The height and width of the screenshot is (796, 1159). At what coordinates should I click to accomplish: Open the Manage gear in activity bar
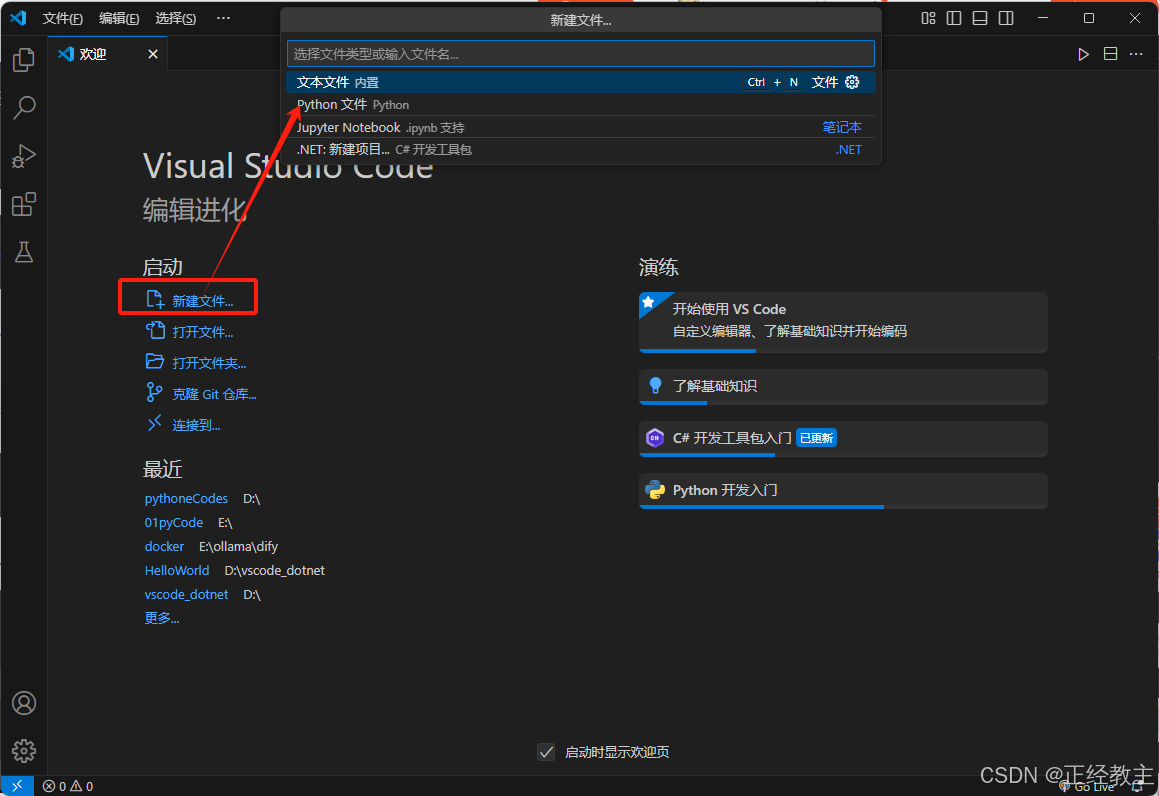pos(24,751)
